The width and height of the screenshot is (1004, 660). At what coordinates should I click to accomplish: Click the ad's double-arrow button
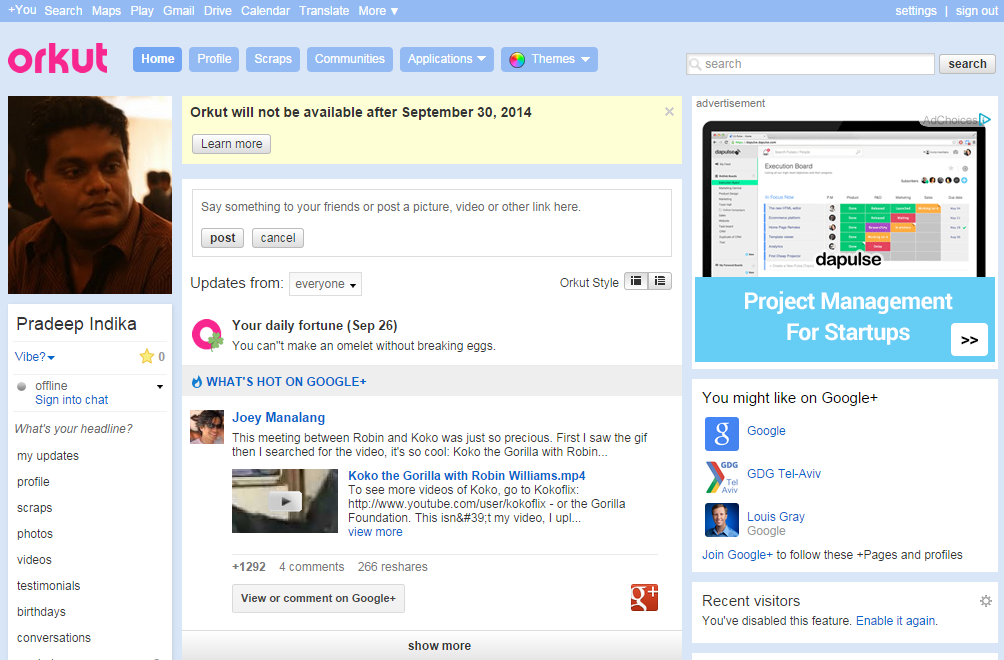tap(969, 340)
